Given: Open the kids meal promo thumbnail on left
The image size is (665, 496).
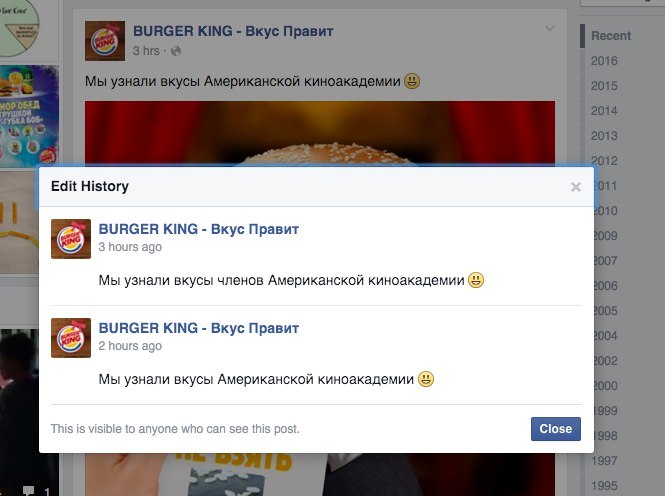Looking at the screenshot, I should coord(29,115).
